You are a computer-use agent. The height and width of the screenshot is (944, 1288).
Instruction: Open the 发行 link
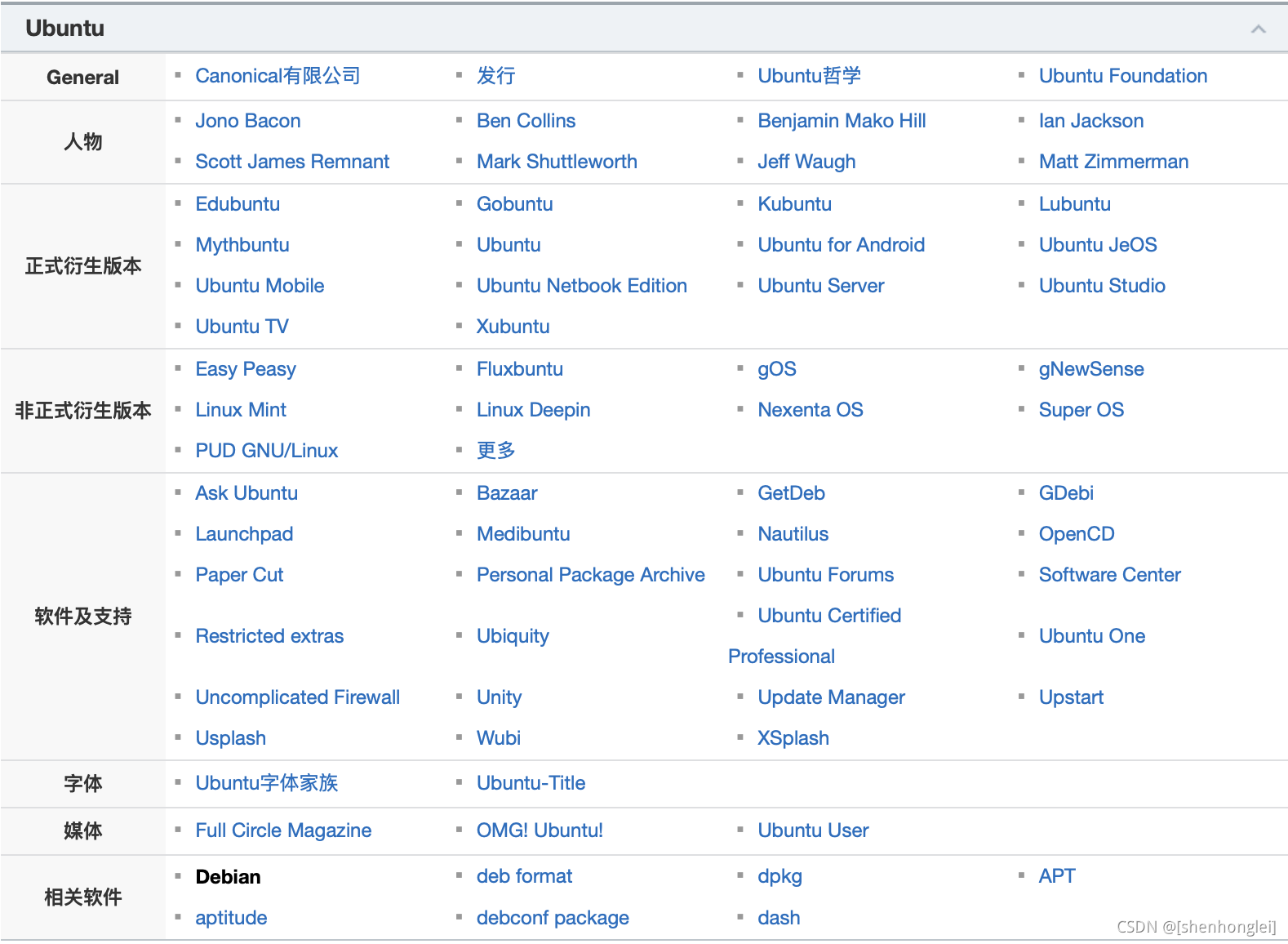click(x=496, y=76)
